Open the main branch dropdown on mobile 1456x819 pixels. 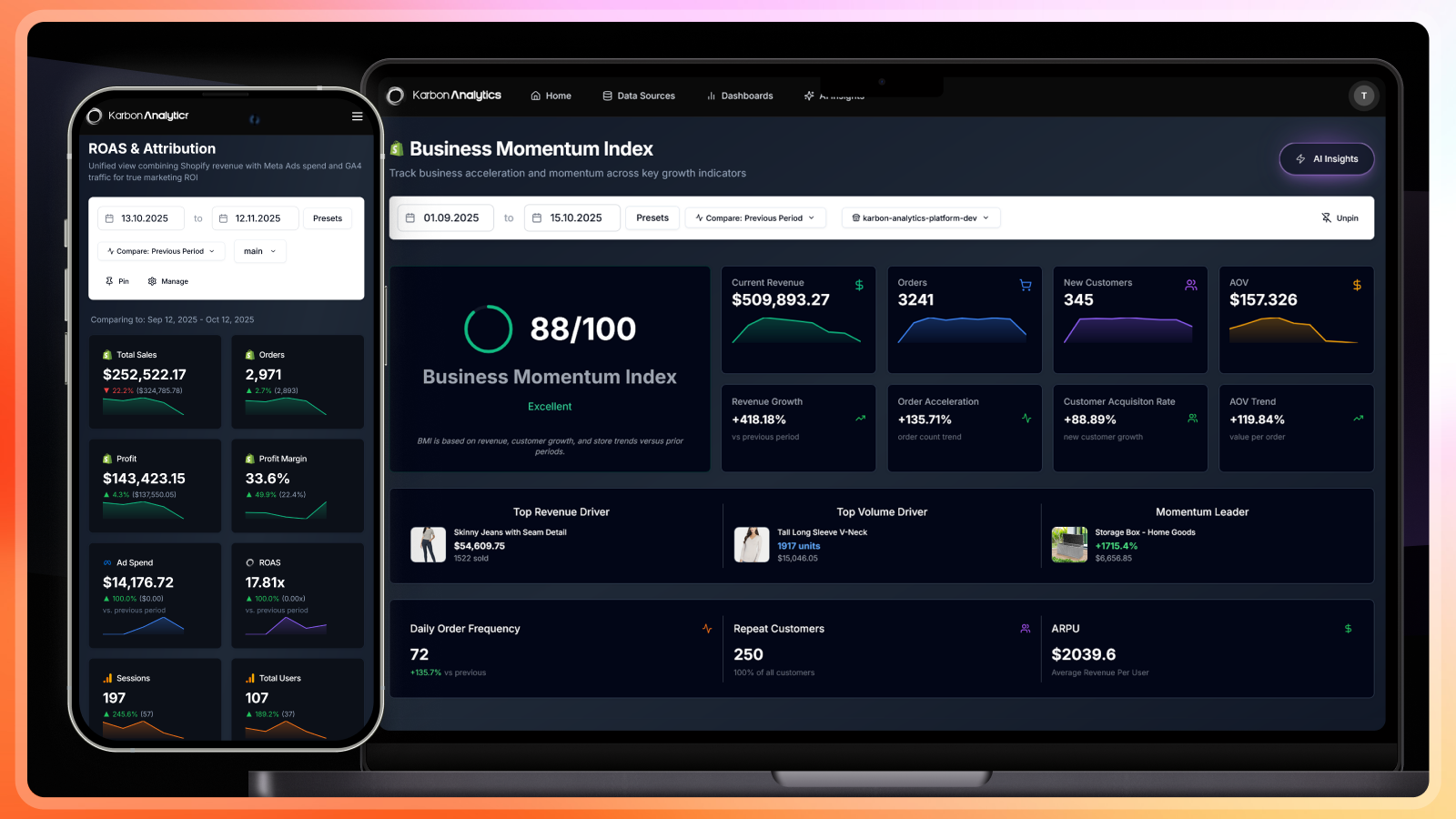pos(259,251)
